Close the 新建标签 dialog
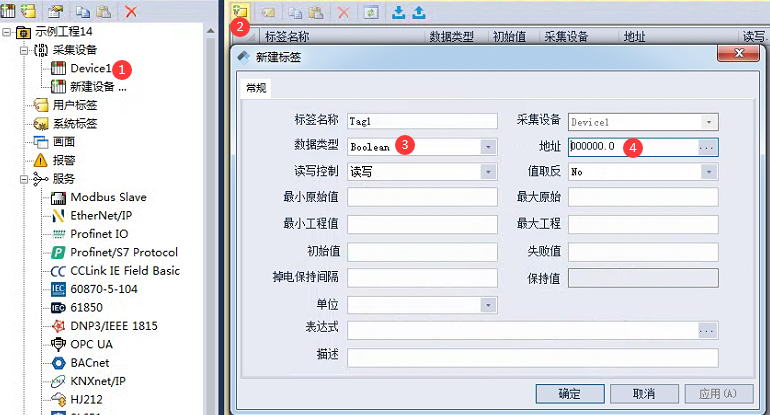Image resolution: width=770 pixels, height=415 pixels. [739, 53]
